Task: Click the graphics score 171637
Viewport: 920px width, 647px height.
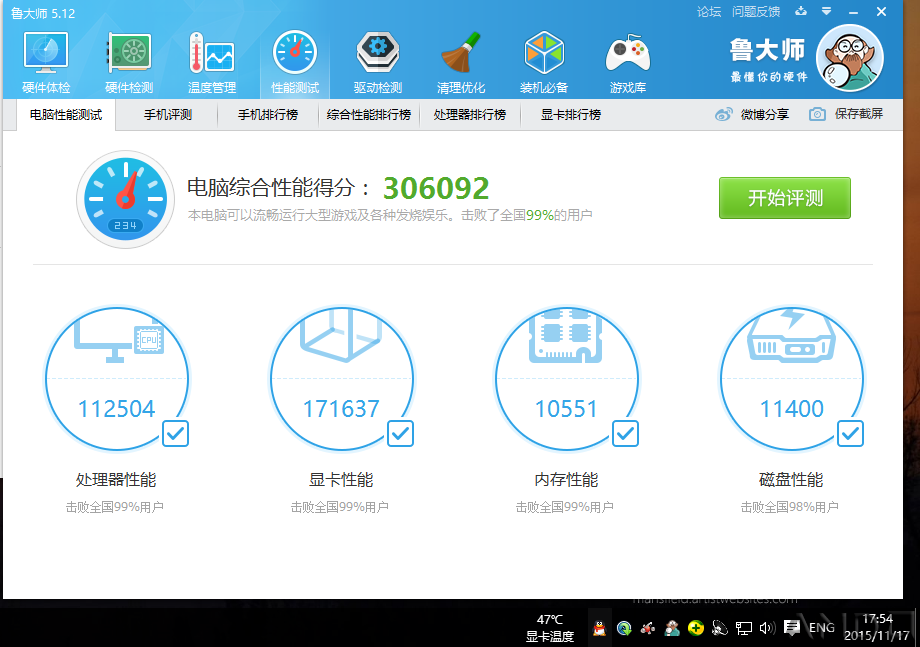Action: point(341,409)
